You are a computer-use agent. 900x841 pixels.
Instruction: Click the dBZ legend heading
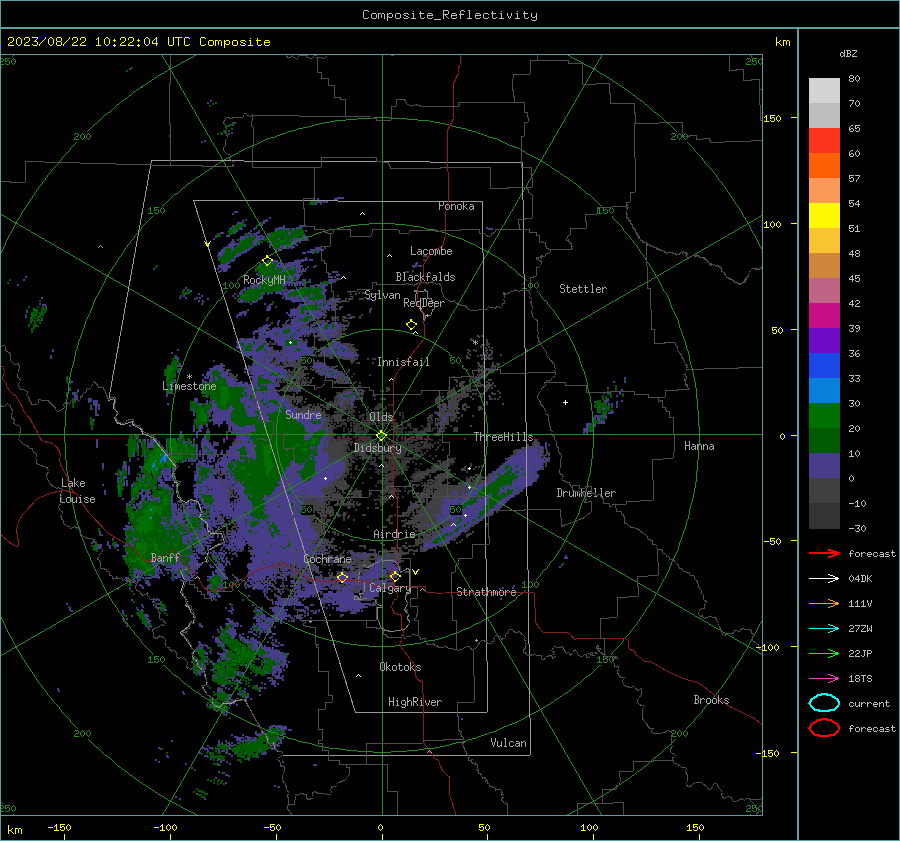click(848, 54)
